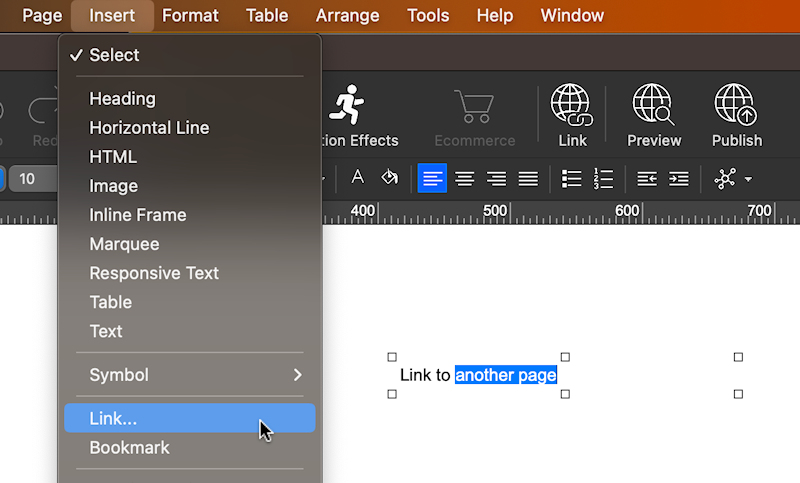Choose Link... from the Insert menu
Viewport: 800px width, 483px height.
pos(190,419)
